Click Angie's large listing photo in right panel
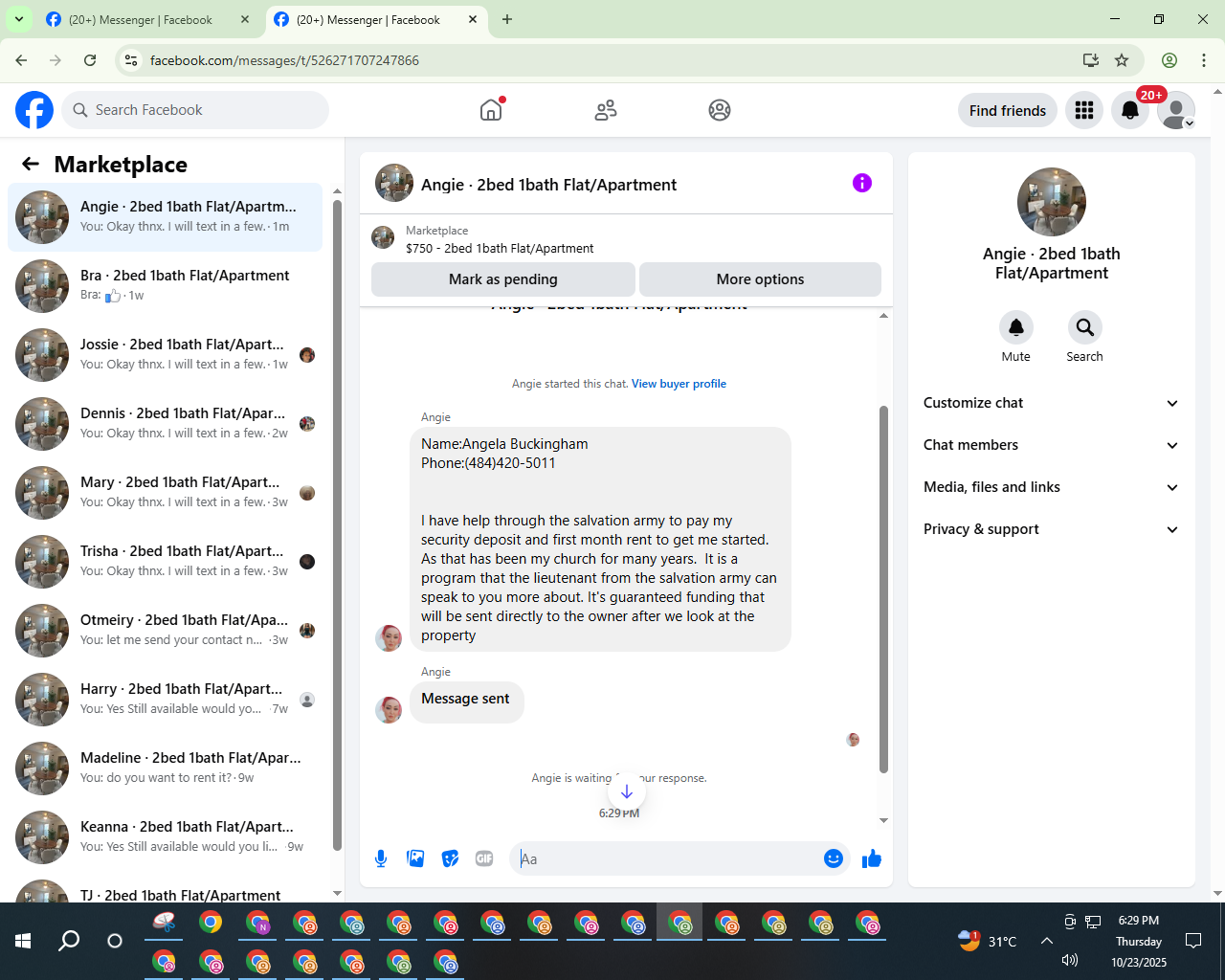The height and width of the screenshot is (980, 1225). (x=1052, y=202)
